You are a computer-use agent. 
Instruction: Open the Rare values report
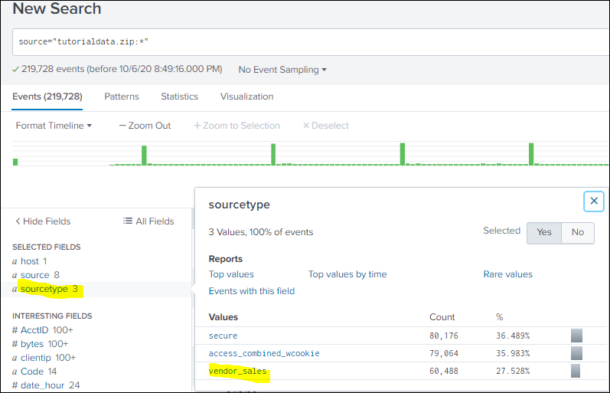click(508, 274)
